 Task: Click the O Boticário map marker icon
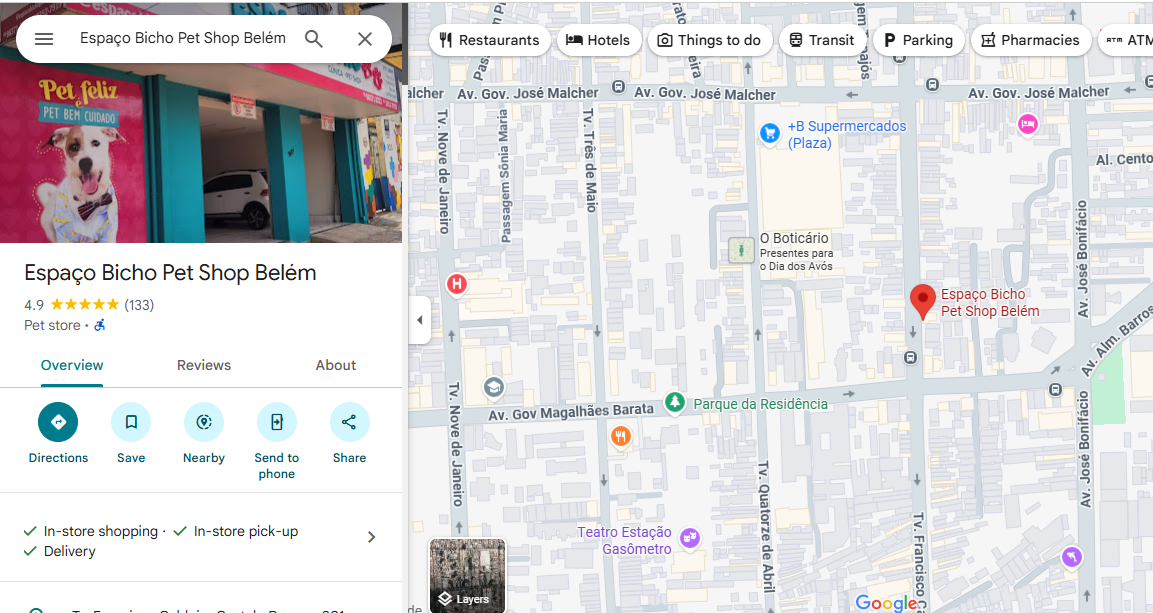coord(741,251)
